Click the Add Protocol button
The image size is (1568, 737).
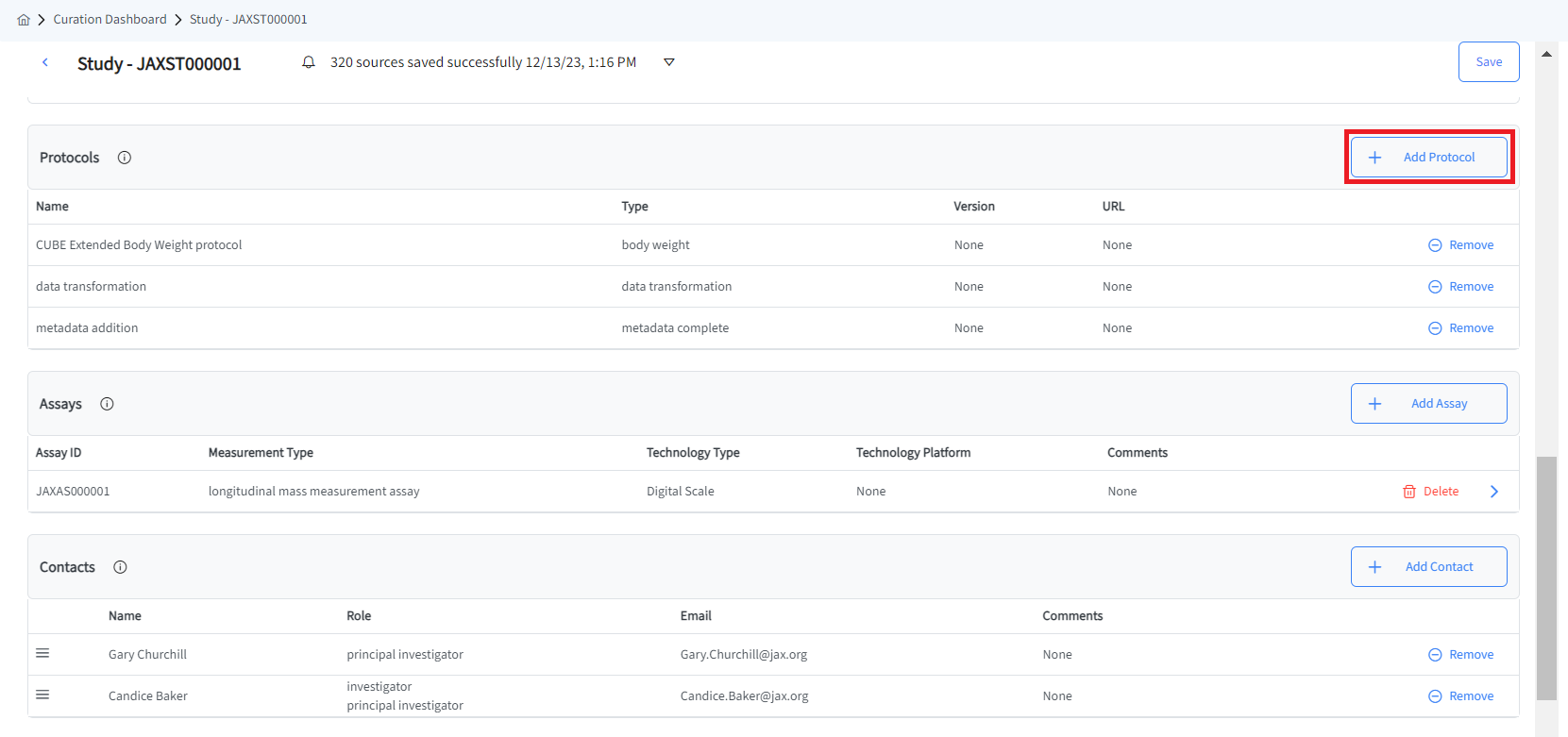1429,158
